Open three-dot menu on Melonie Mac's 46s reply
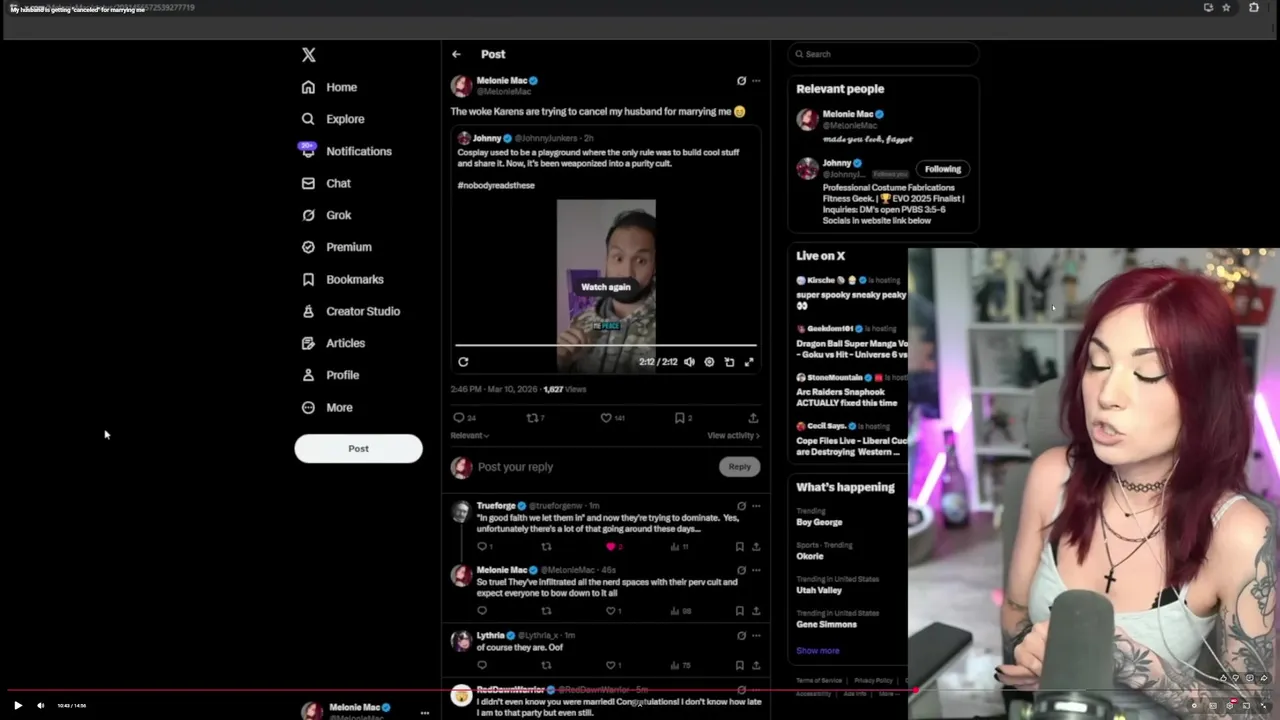The image size is (1280, 720). point(756,570)
